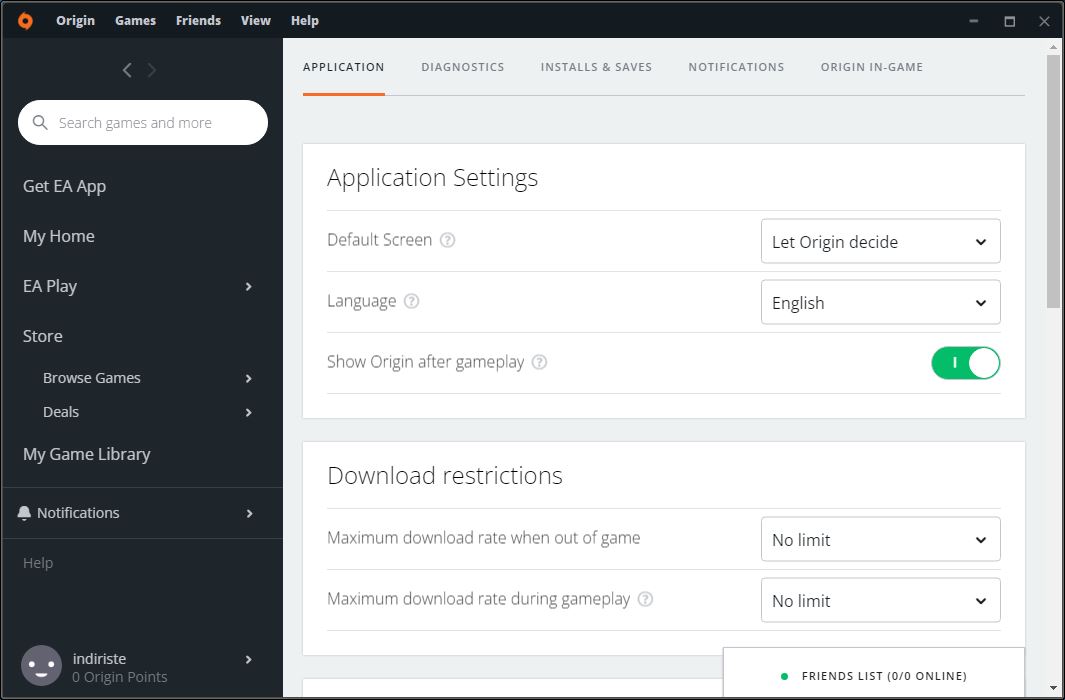Expand the indiriste account menu arrow
The height and width of the screenshot is (700, 1065).
pos(249,659)
